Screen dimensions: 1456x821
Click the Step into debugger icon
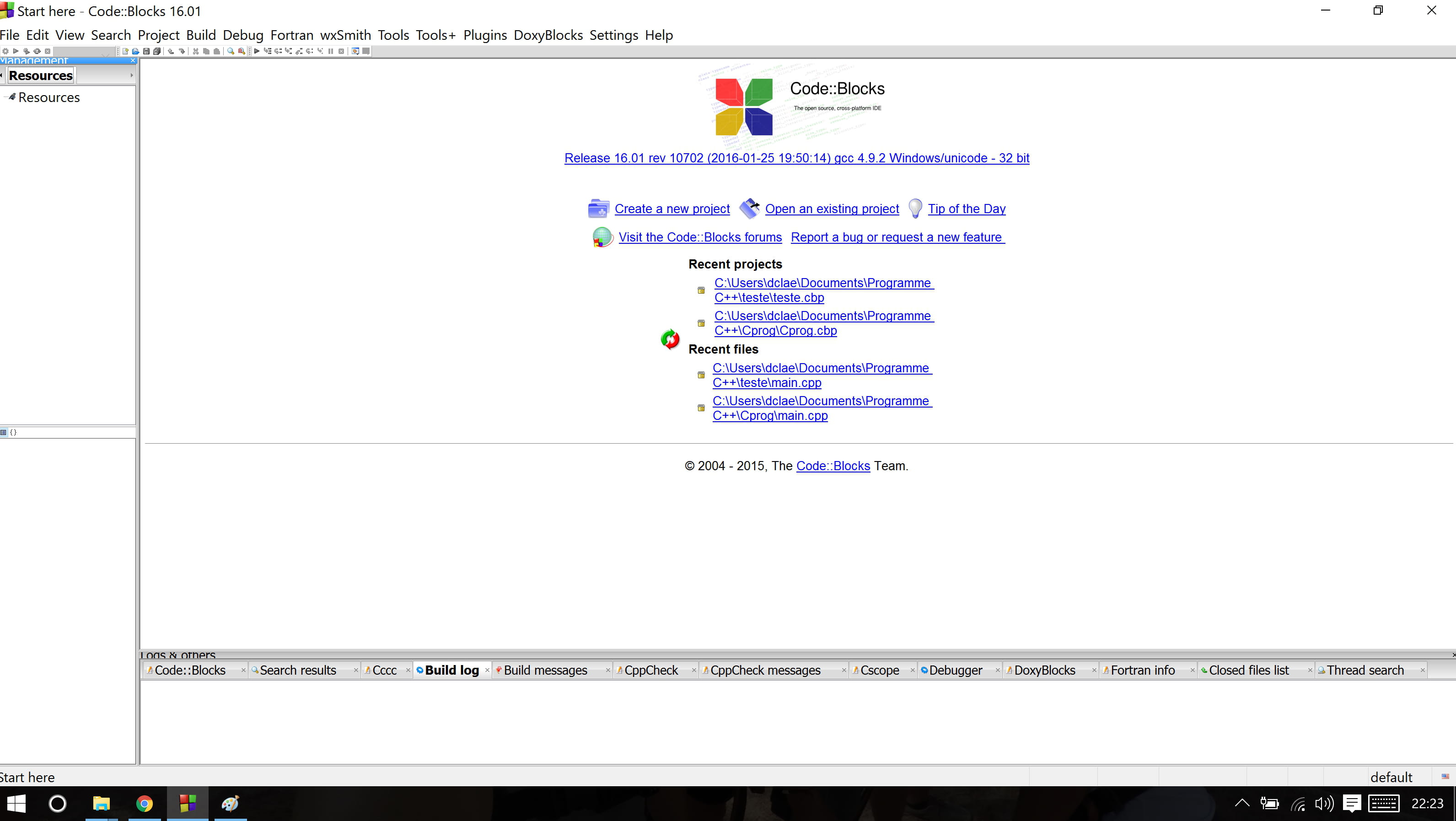pos(288,51)
